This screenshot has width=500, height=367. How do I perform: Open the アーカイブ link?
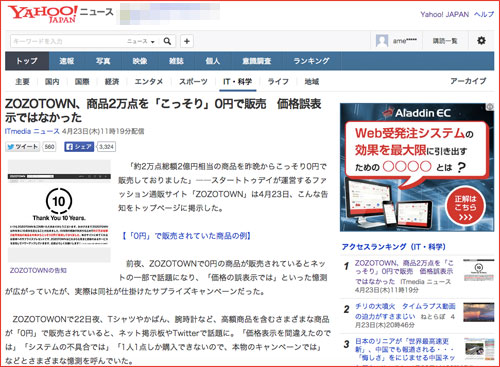coord(468,81)
